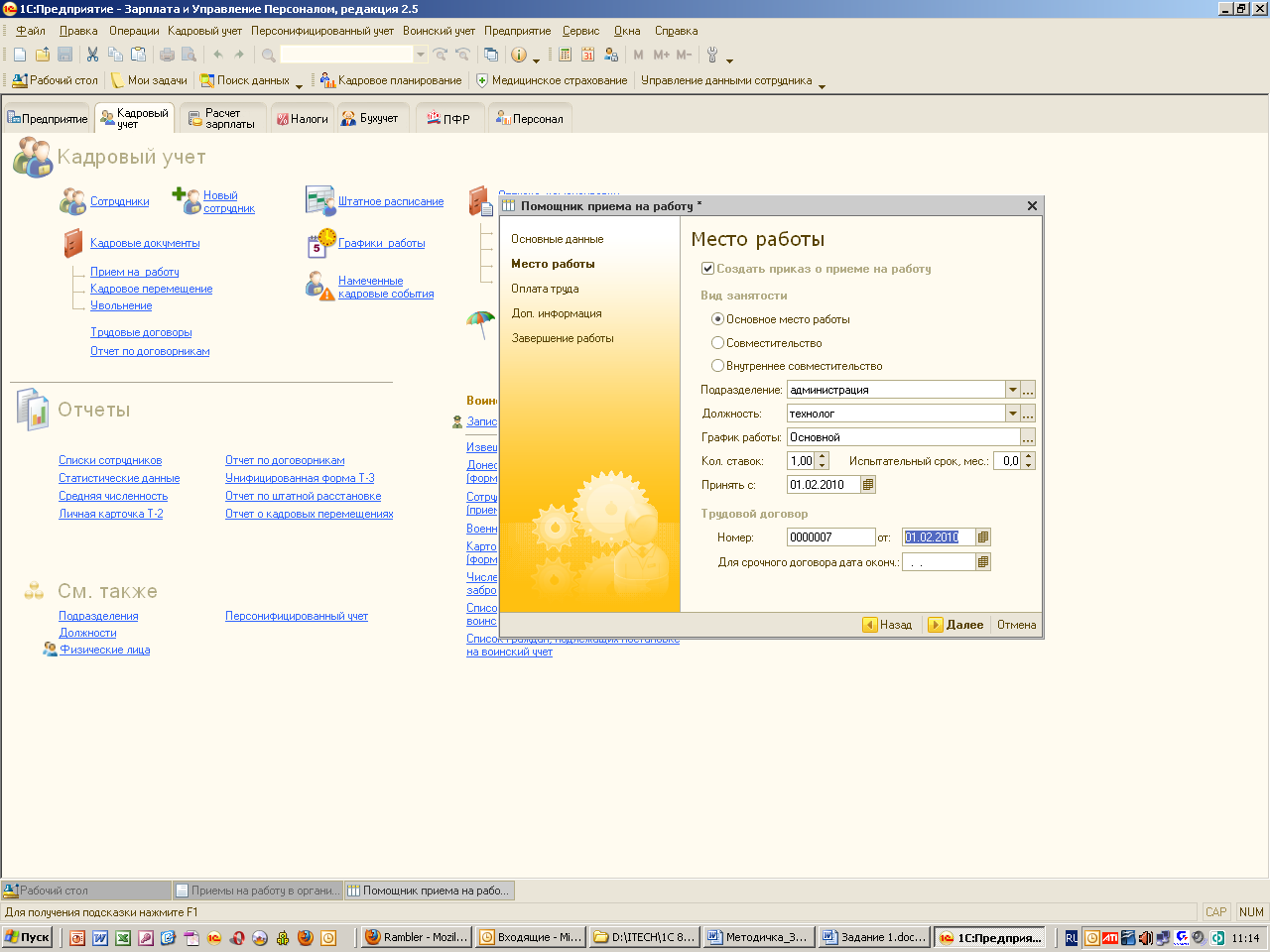Open date picker for Принять с field
The height and width of the screenshot is (952, 1270).
tap(868, 485)
